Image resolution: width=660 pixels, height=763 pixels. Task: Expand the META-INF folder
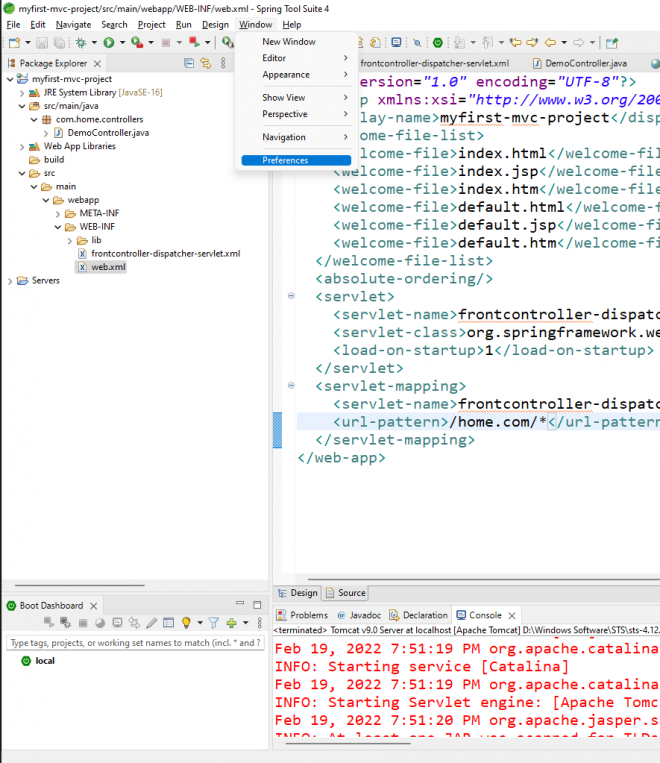(x=59, y=213)
